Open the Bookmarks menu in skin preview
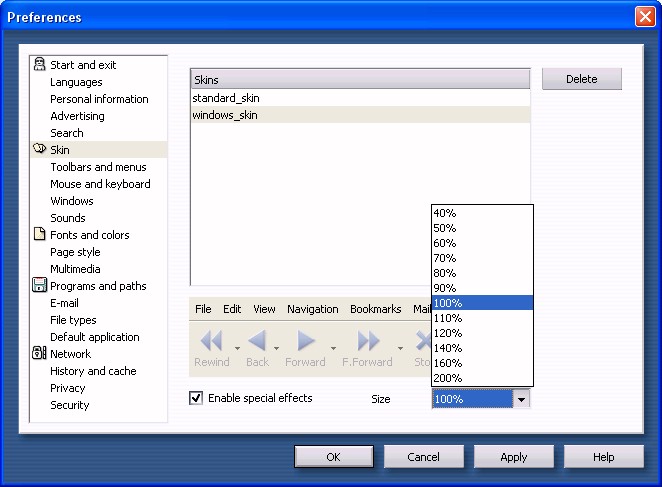Image resolution: width=662 pixels, height=487 pixels. (375, 309)
